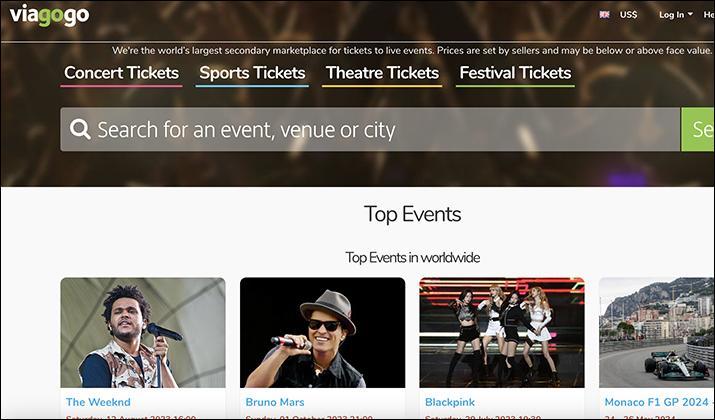This screenshot has width=715, height=420.
Task: Follow the Blackpink title link
Action: [x=450, y=402]
